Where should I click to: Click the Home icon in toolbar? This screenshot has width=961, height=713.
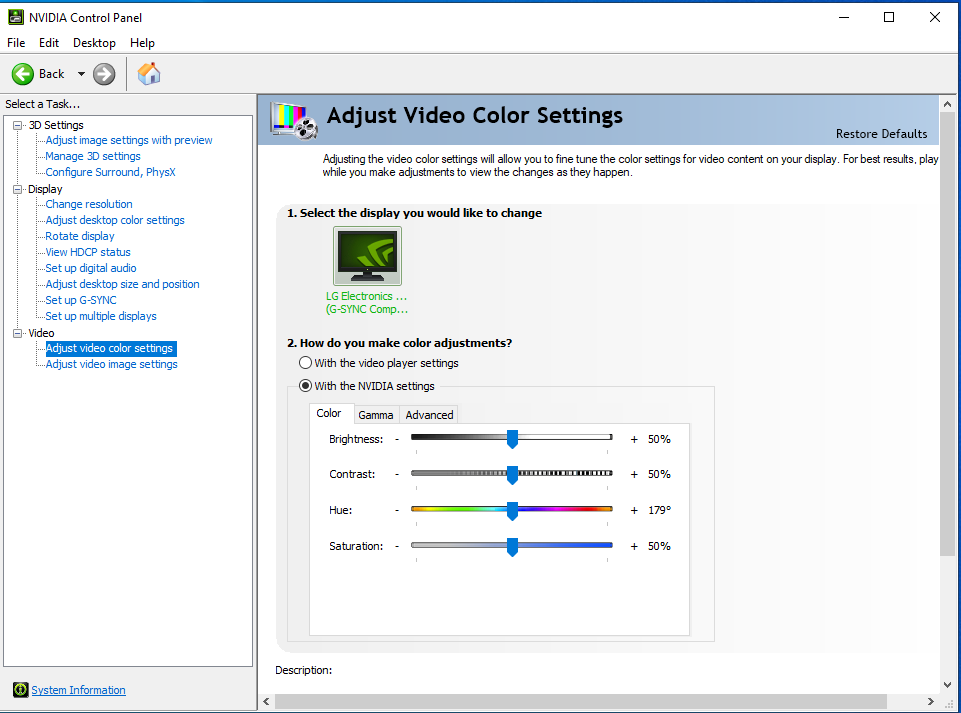coord(149,74)
